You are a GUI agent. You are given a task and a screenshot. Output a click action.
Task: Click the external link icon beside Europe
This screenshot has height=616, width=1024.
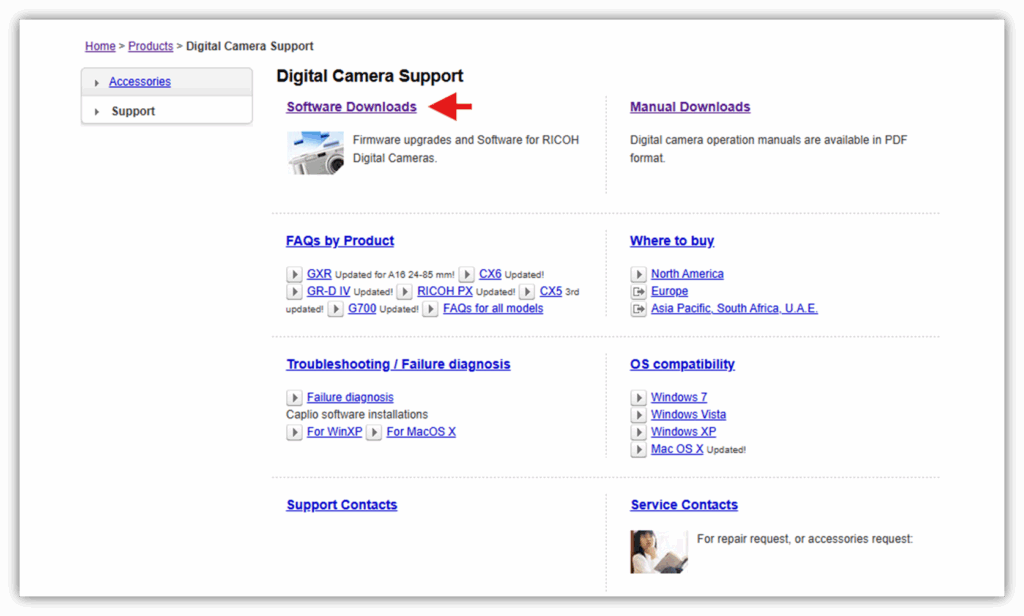639,291
